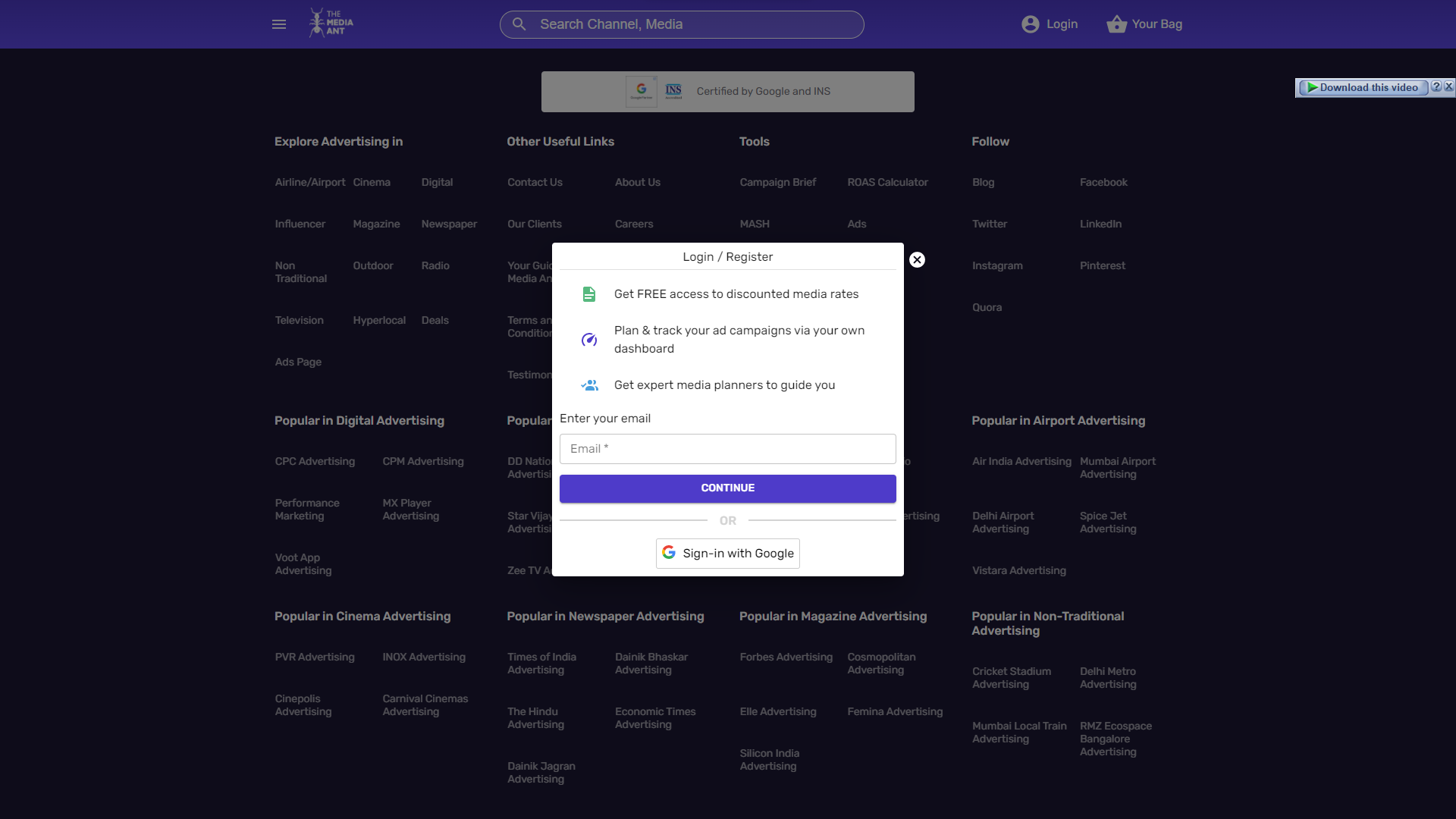Open PVR Advertising link

[315, 657]
